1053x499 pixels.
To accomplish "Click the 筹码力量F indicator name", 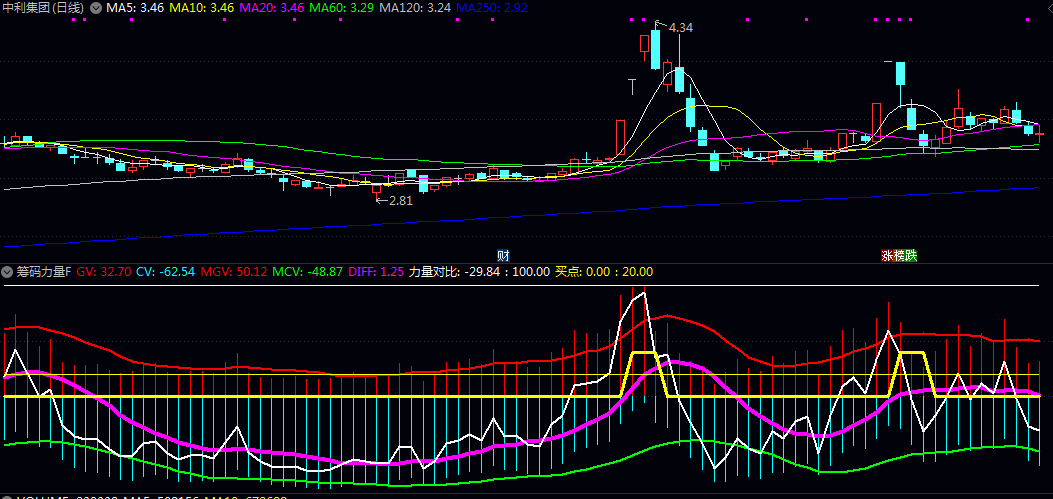I will [x=43, y=272].
